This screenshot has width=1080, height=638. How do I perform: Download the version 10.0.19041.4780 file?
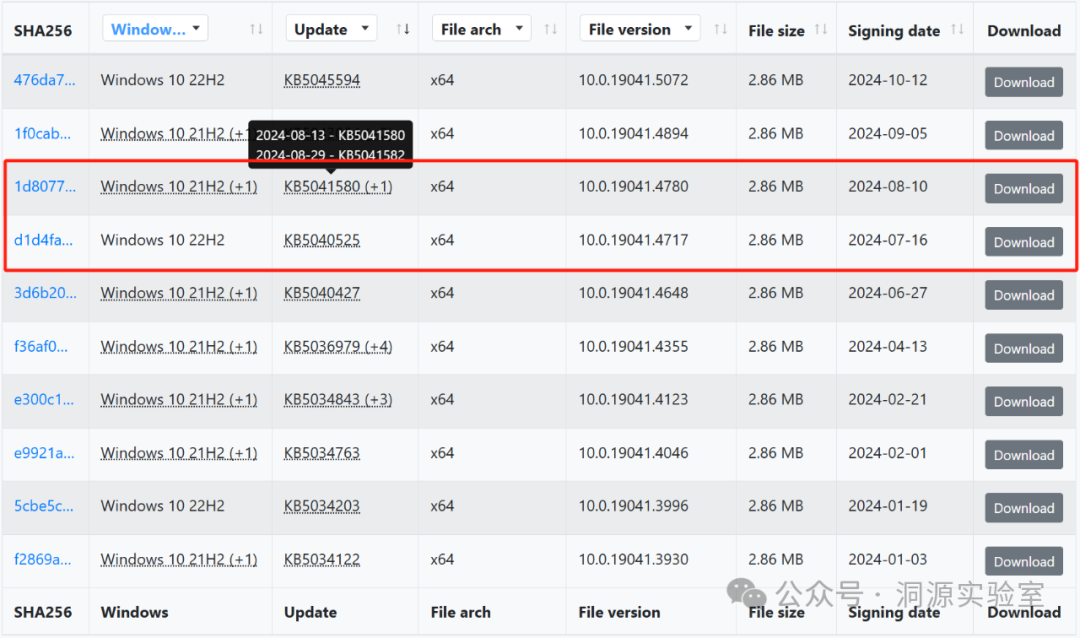tap(1024, 189)
